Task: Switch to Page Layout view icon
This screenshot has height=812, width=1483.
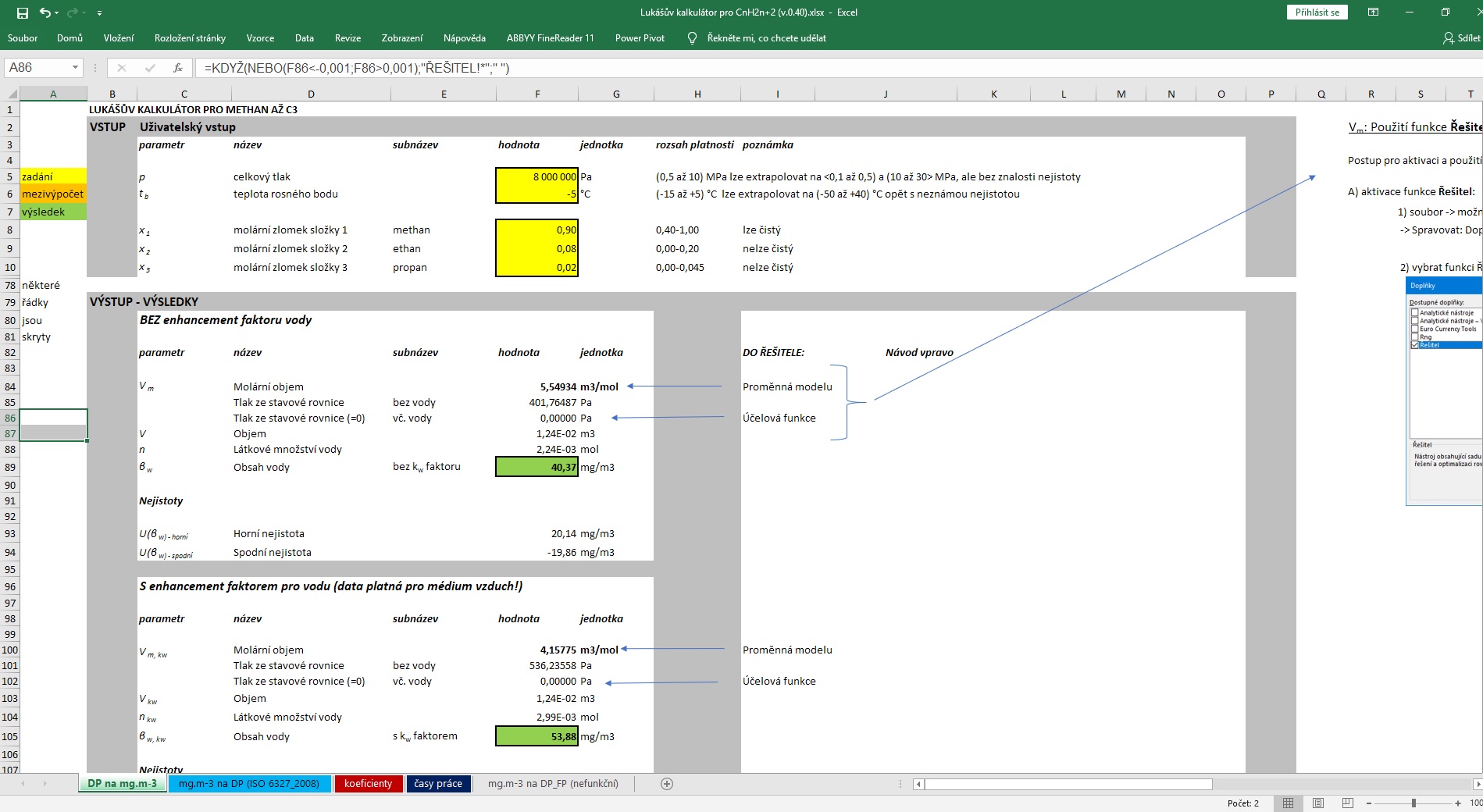Action: pyautogui.click(x=1318, y=803)
